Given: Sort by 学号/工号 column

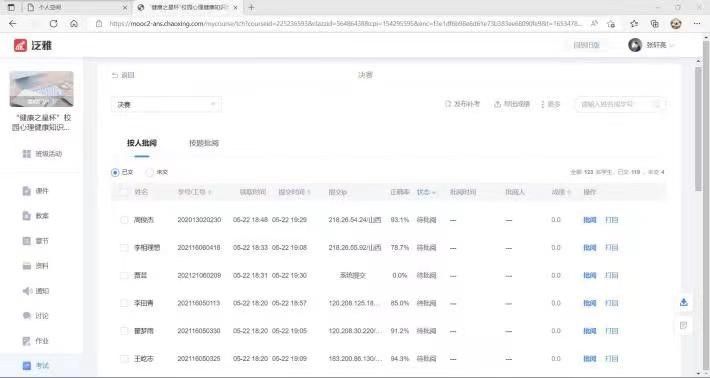Looking at the screenshot, I should (x=195, y=192).
